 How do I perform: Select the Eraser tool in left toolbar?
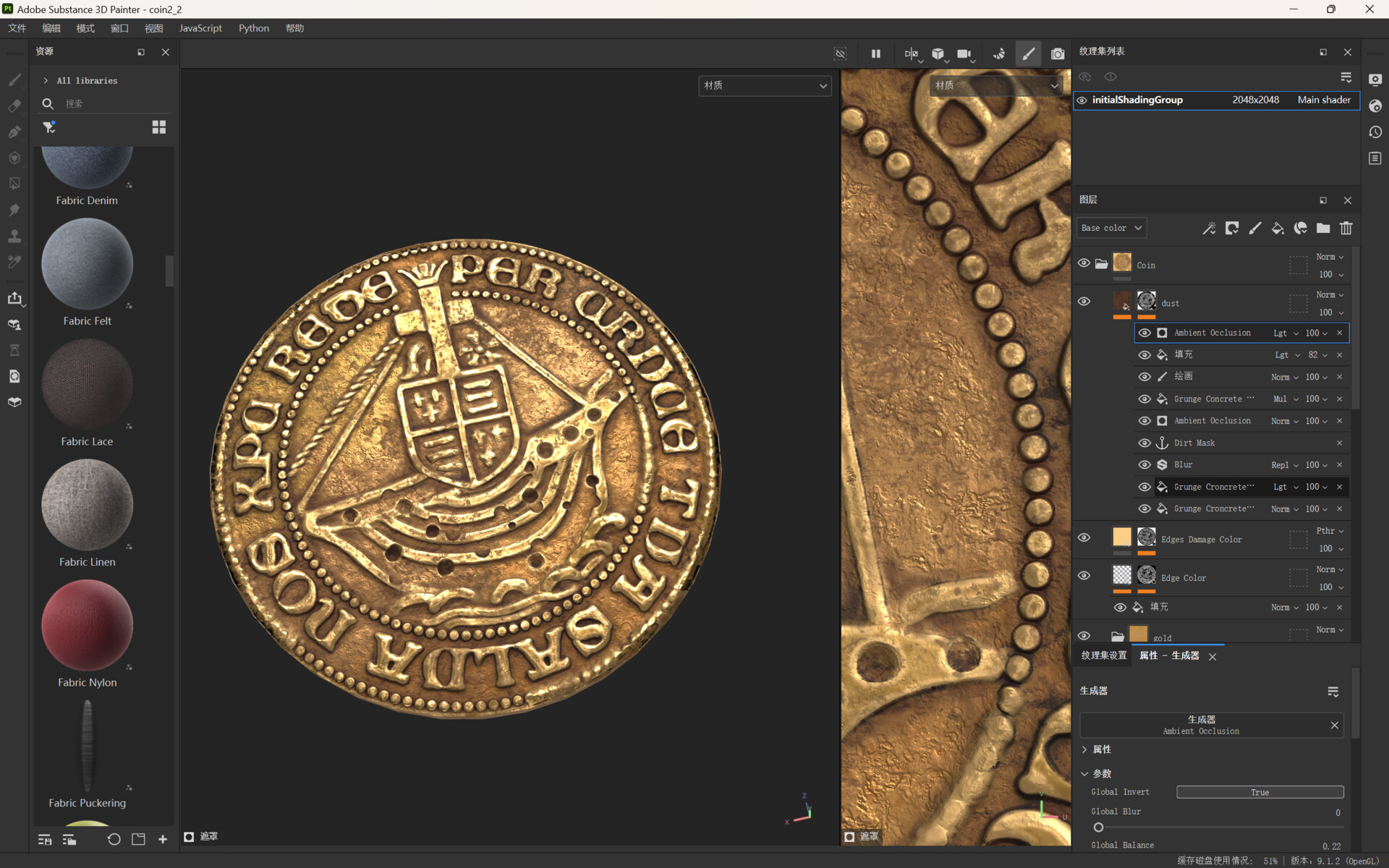14,106
